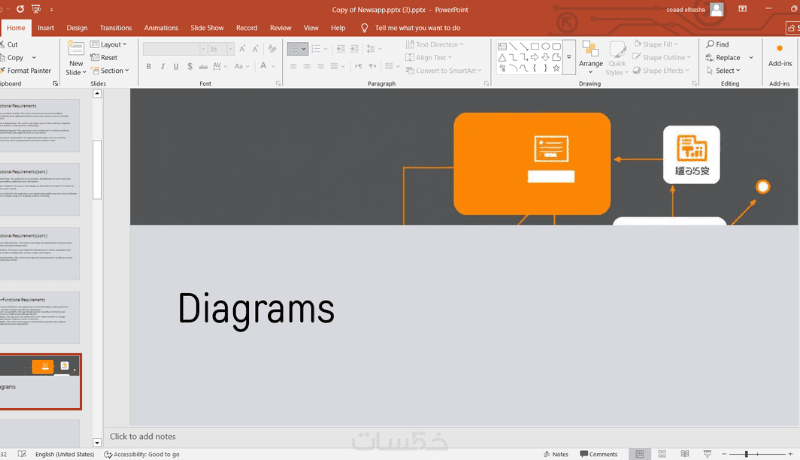The width and height of the screenshot is (800, 460).
Task: Start Slide Show from status bar icon
Action: point(707,454)
